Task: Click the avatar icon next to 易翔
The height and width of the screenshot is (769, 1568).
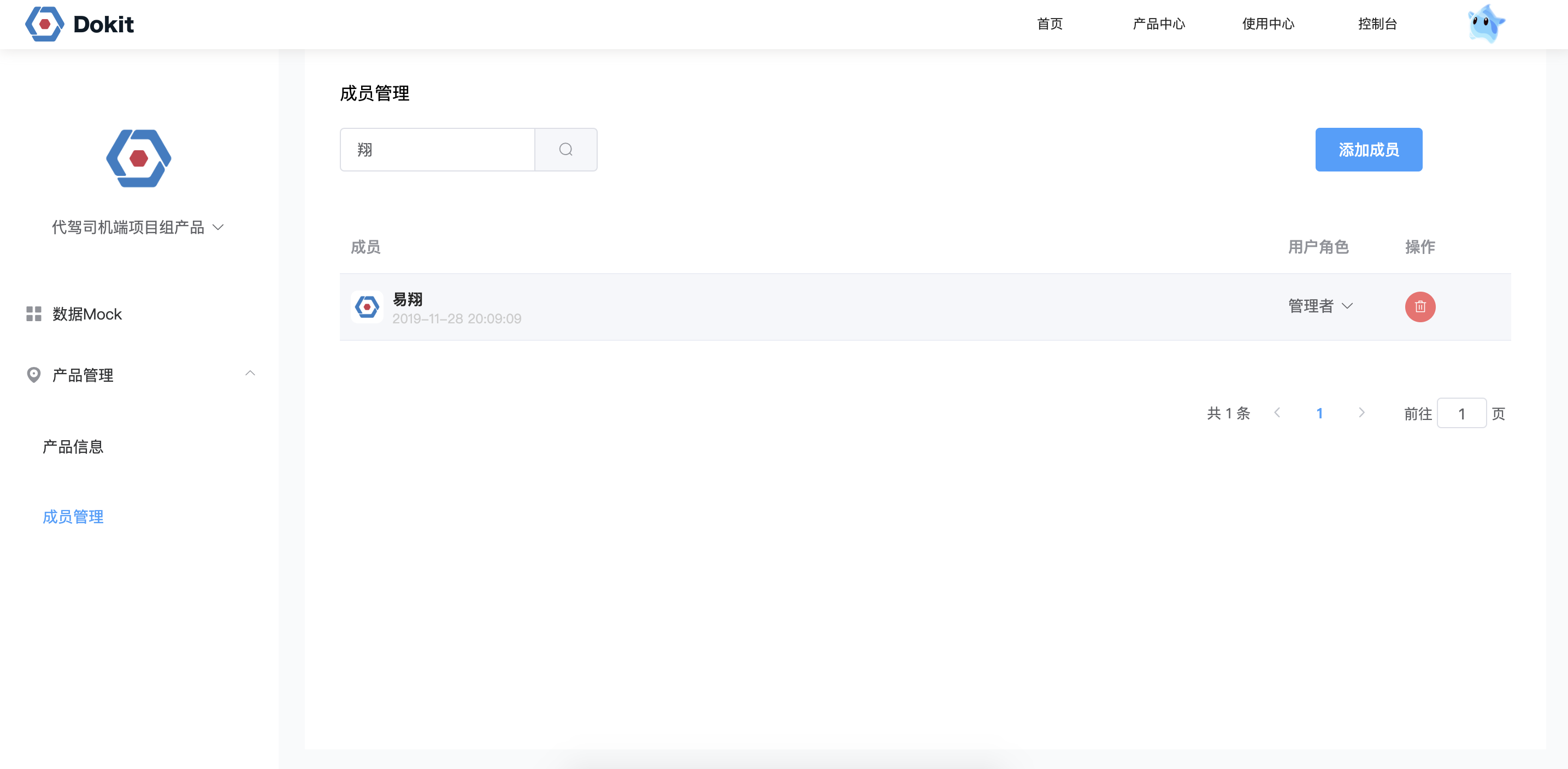Action: 368,306
